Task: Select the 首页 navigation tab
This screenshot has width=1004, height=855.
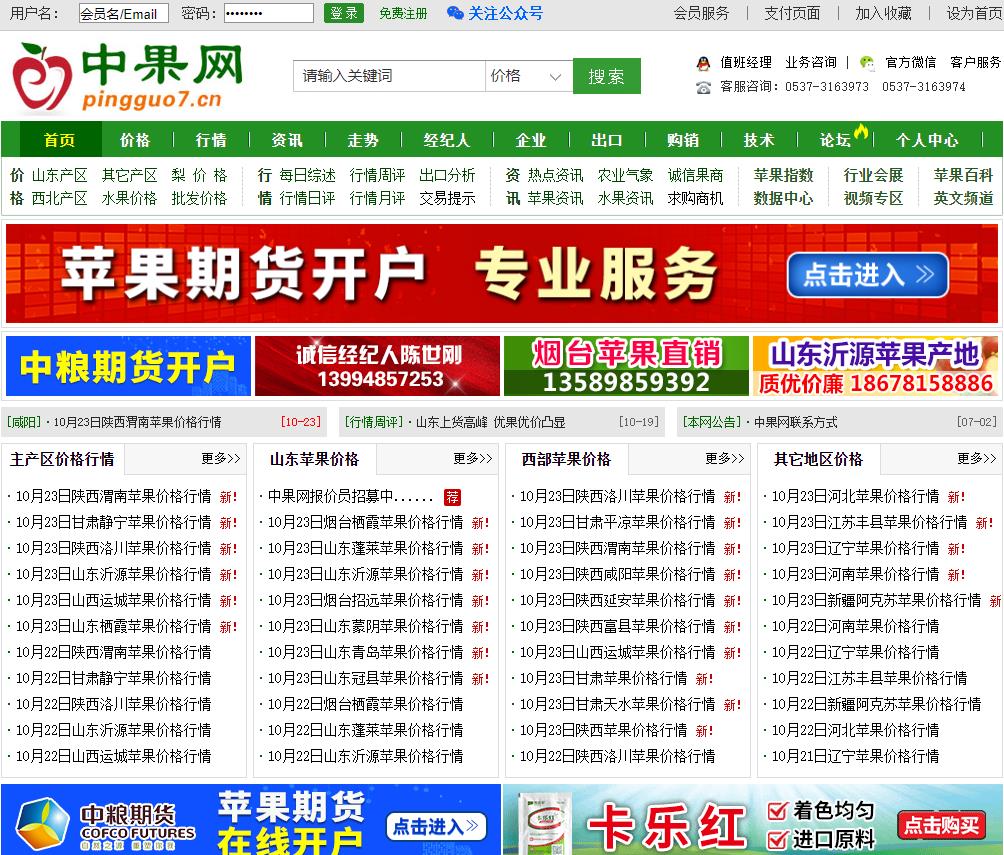Action: point(60,140)
